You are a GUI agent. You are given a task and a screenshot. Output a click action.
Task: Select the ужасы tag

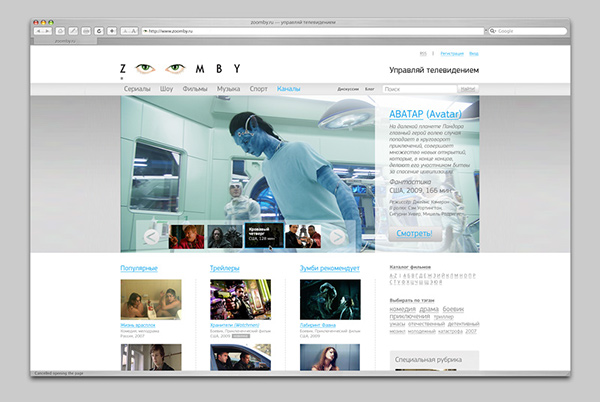click(397, 324)
